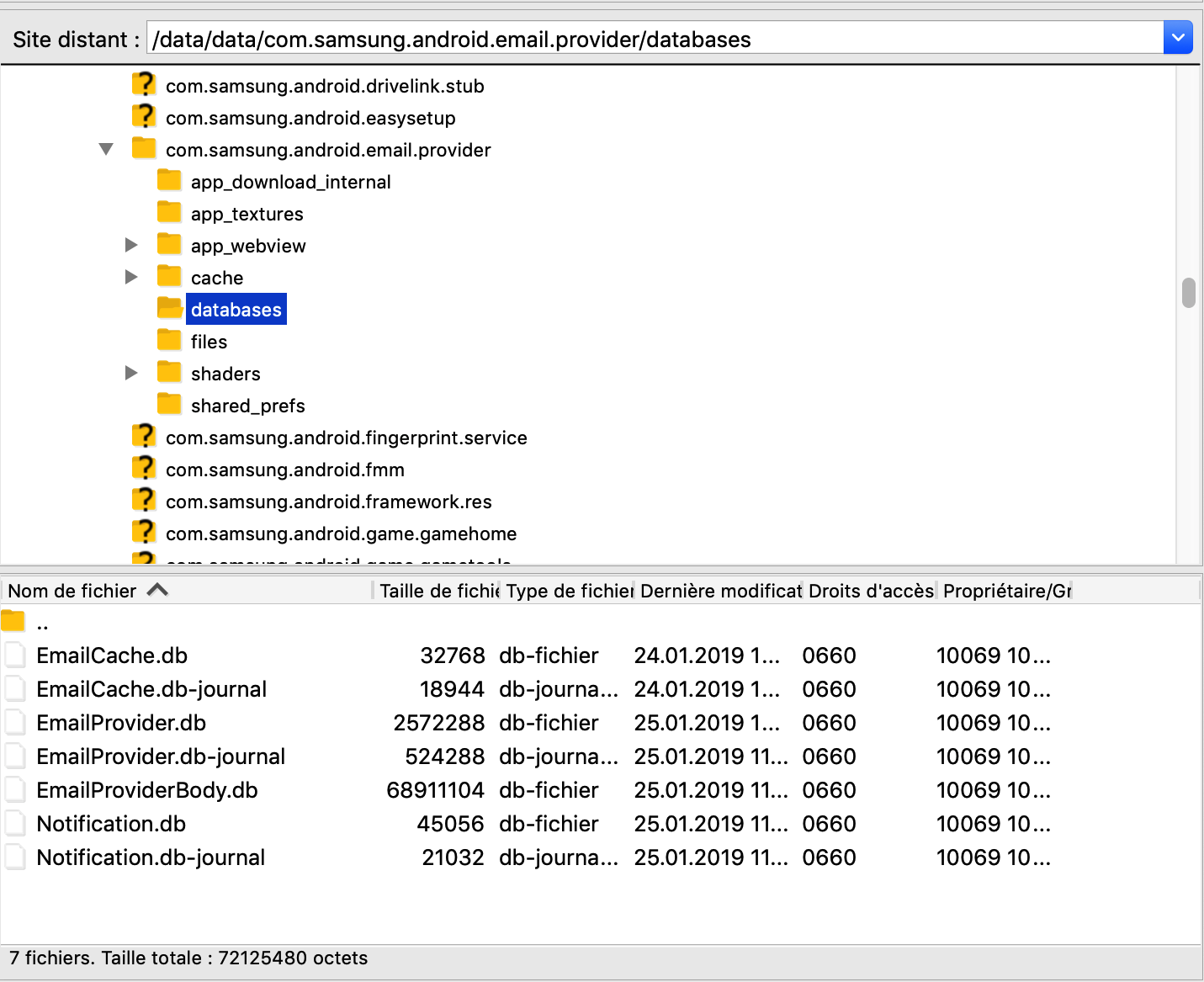Select the EmailProviderBody.db file name
The height and width of the screenshot is (982, 1204).
(x=147, y=790)
